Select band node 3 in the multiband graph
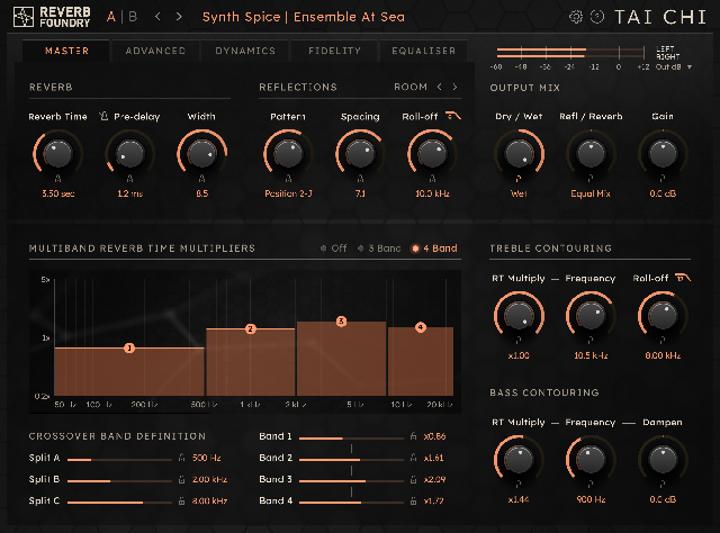This screenshot has height=533, width=720. coord(341,321)
